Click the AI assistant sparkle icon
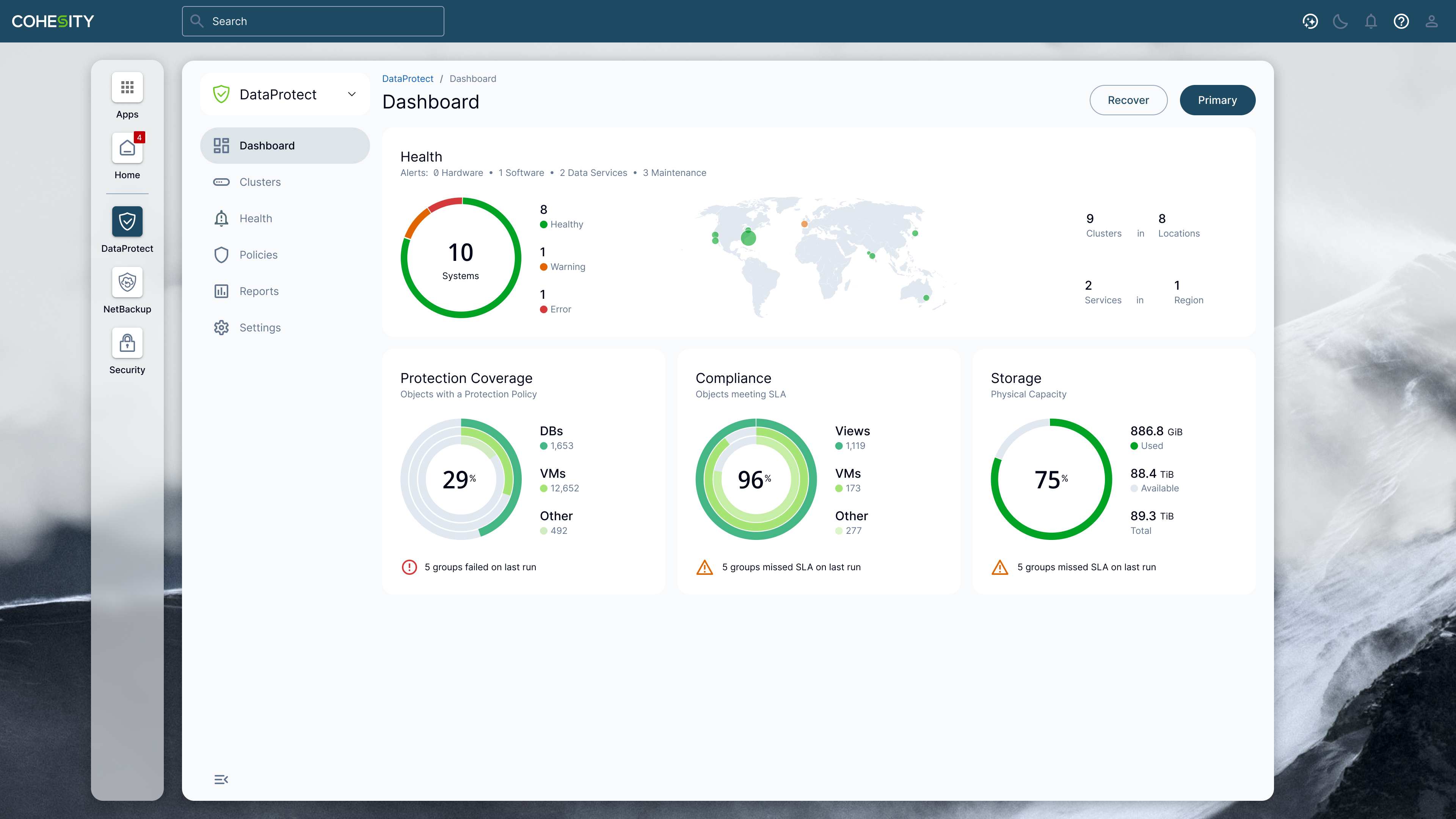 (x=1310, y=22)
